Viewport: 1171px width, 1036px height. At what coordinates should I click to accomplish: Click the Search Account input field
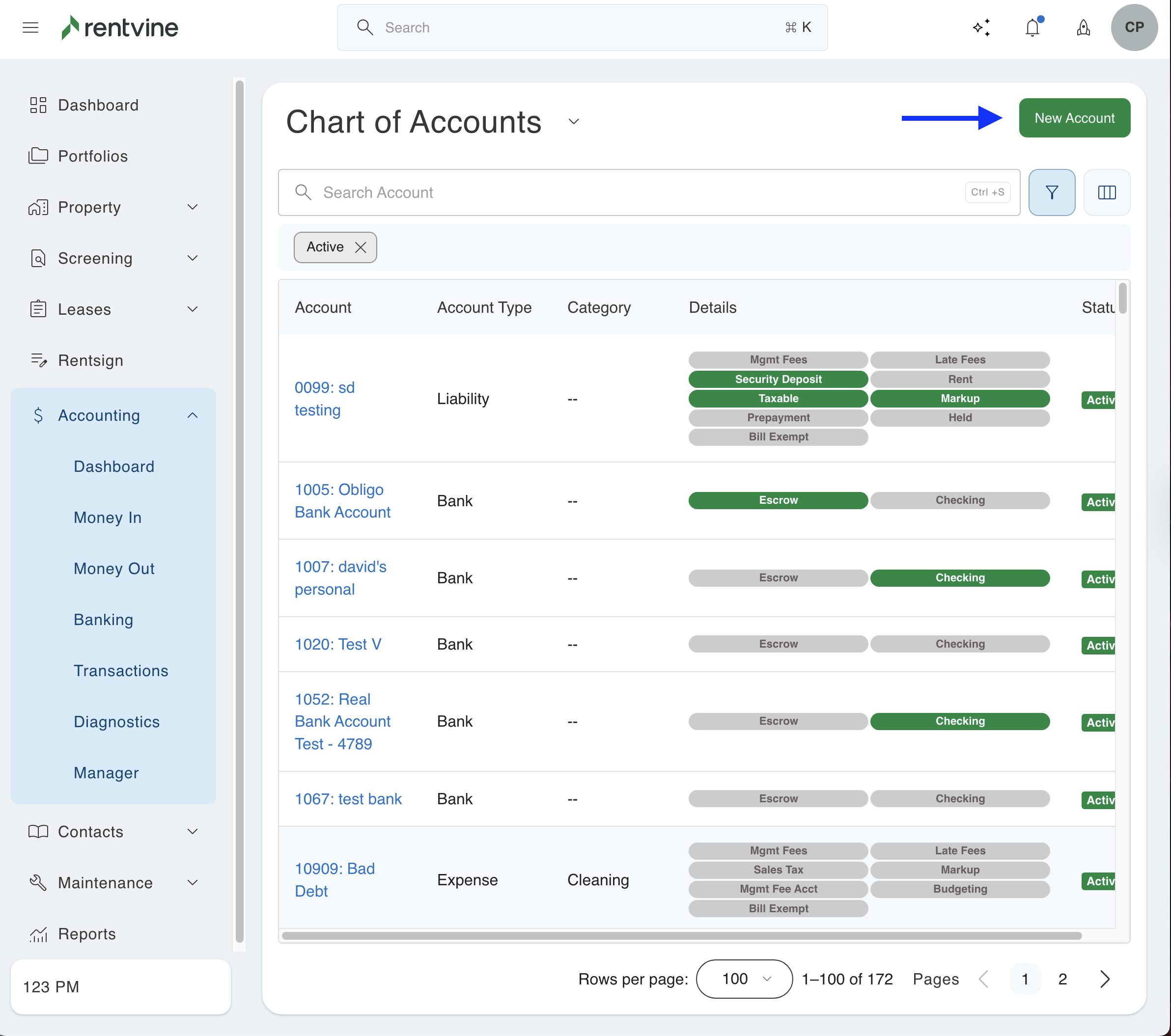(x=630, y=192)
